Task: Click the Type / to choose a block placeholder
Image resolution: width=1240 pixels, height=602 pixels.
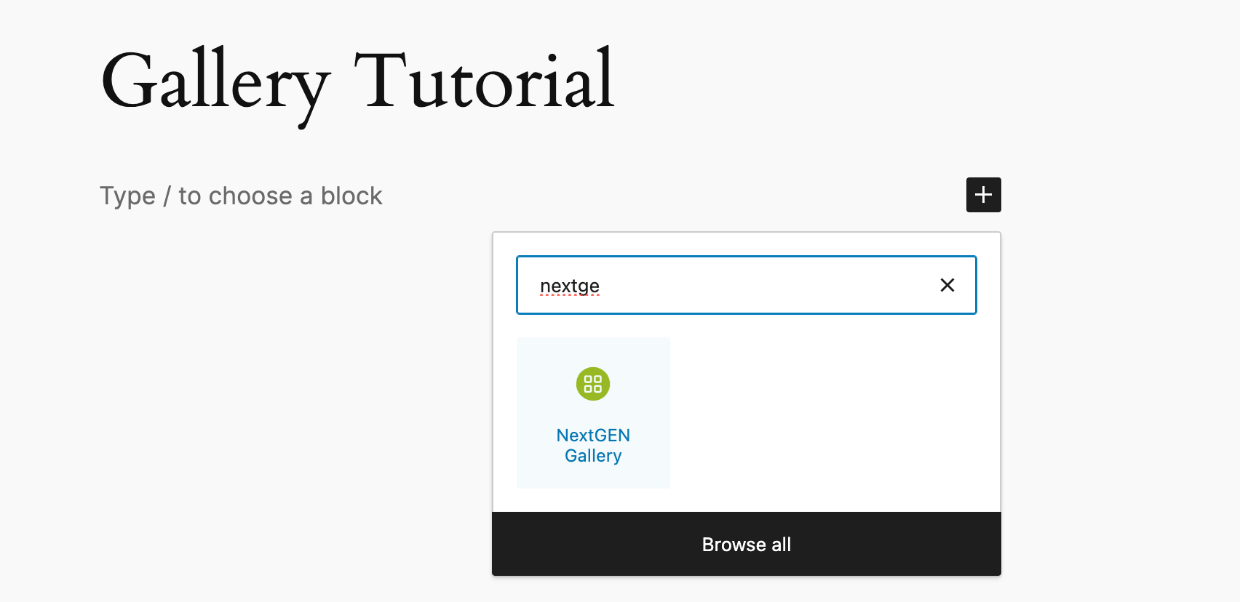Action: tap(241, 196)
